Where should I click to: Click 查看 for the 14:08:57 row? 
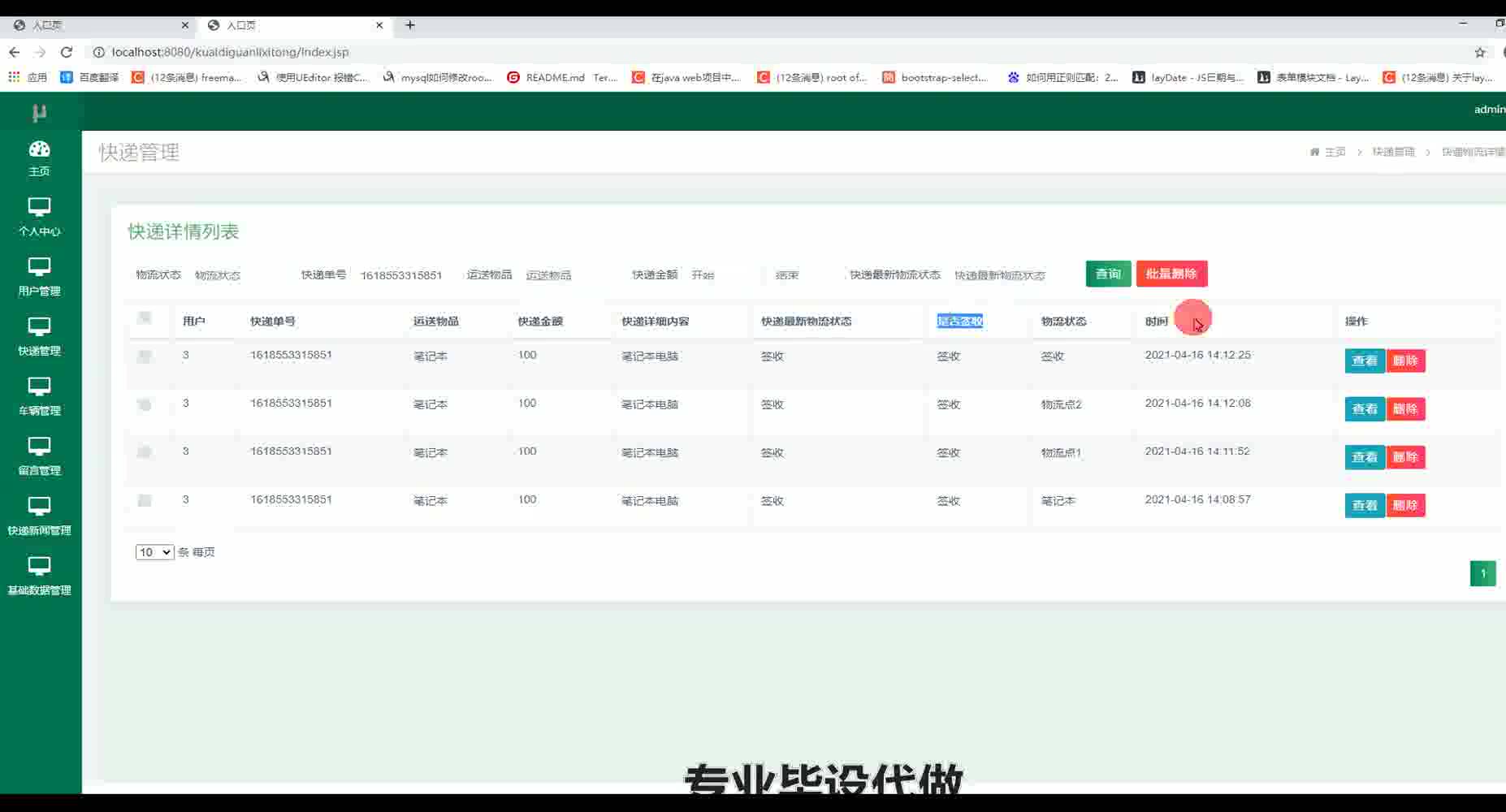[1365, 505]
